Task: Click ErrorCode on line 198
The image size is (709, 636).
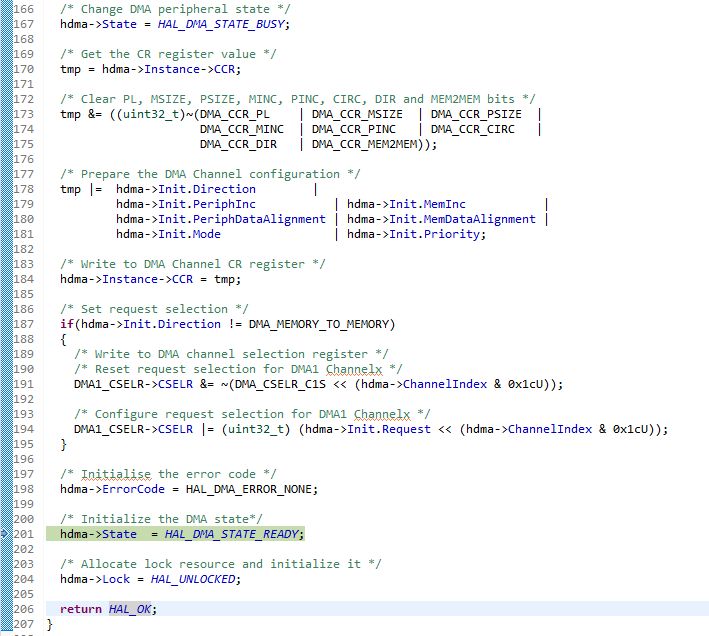Action: click(133, 489)
